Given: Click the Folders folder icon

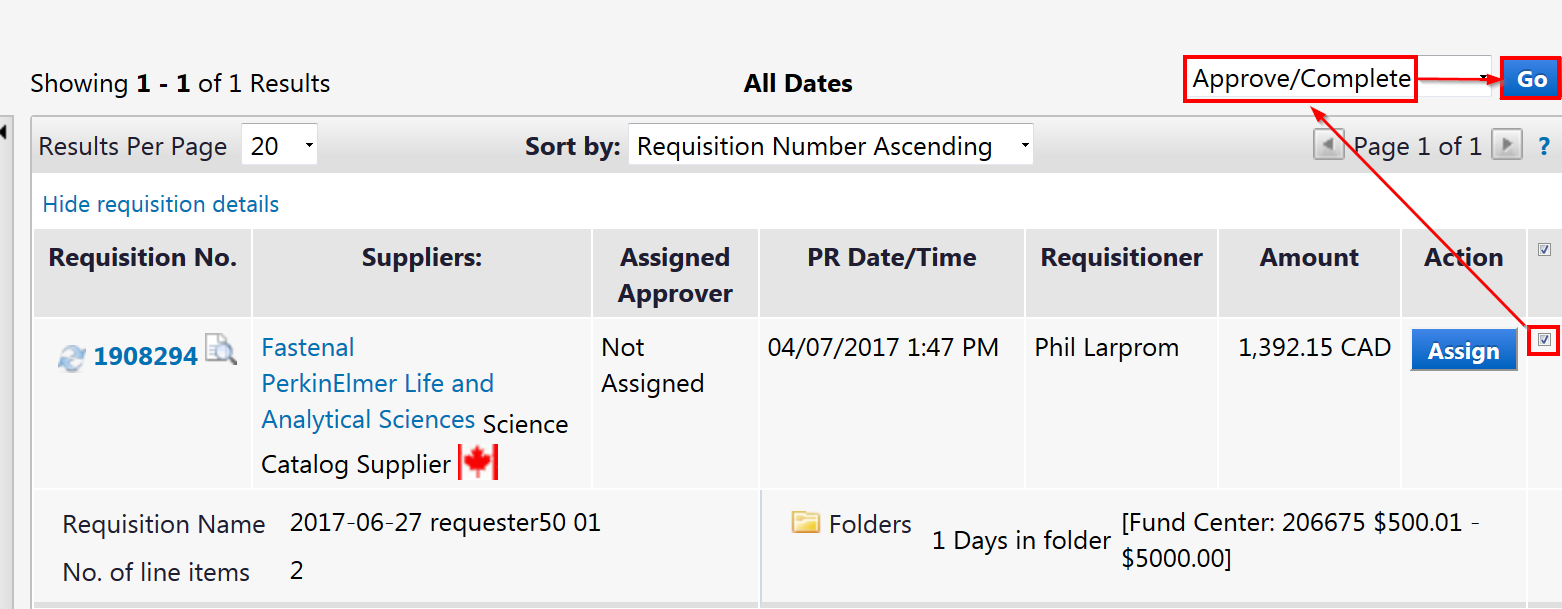Looking at the screenshot, I should pyautogui.click(x=805, y=523).
